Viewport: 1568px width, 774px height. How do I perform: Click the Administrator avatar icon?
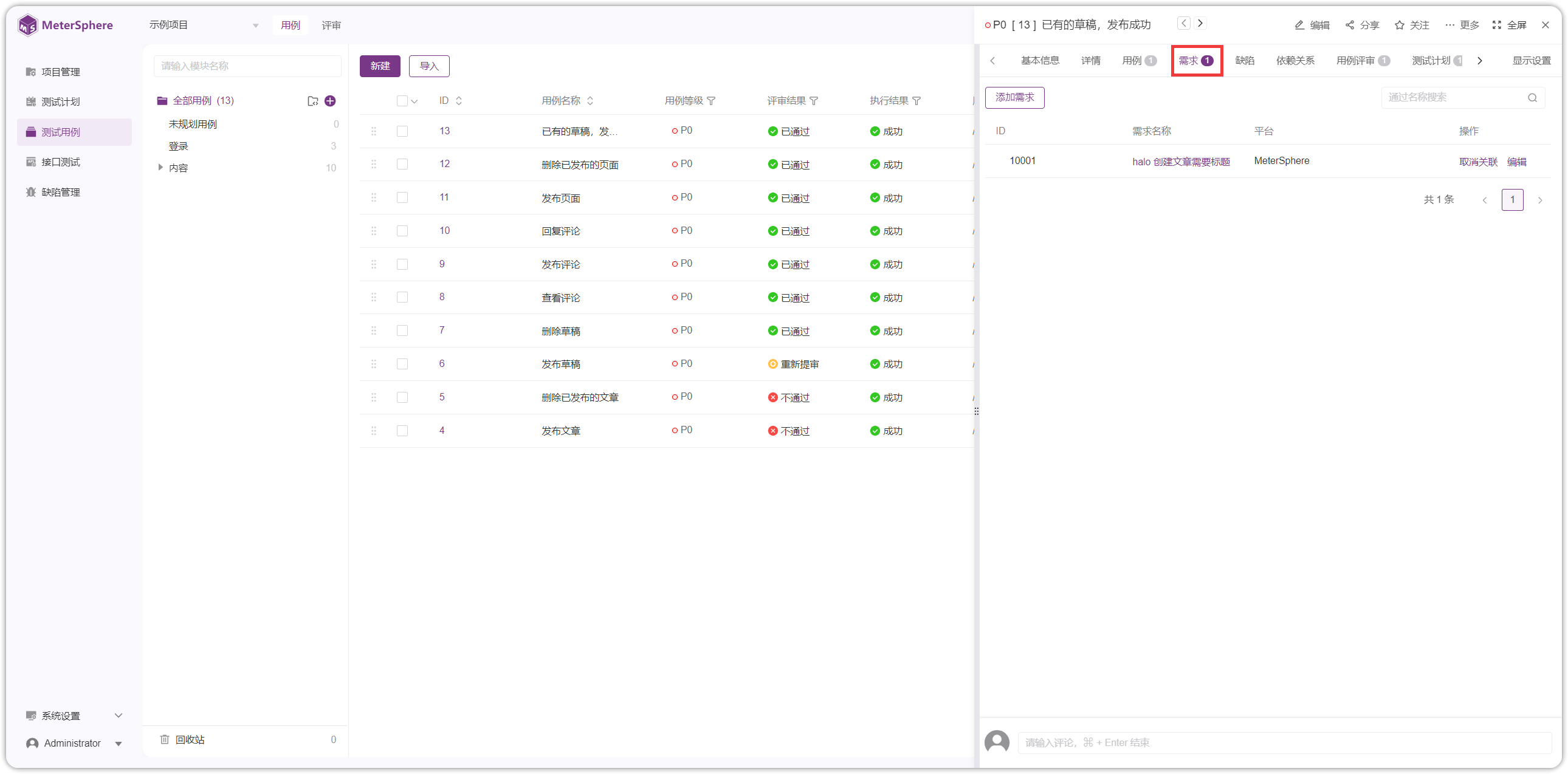(x=33, y=744)
